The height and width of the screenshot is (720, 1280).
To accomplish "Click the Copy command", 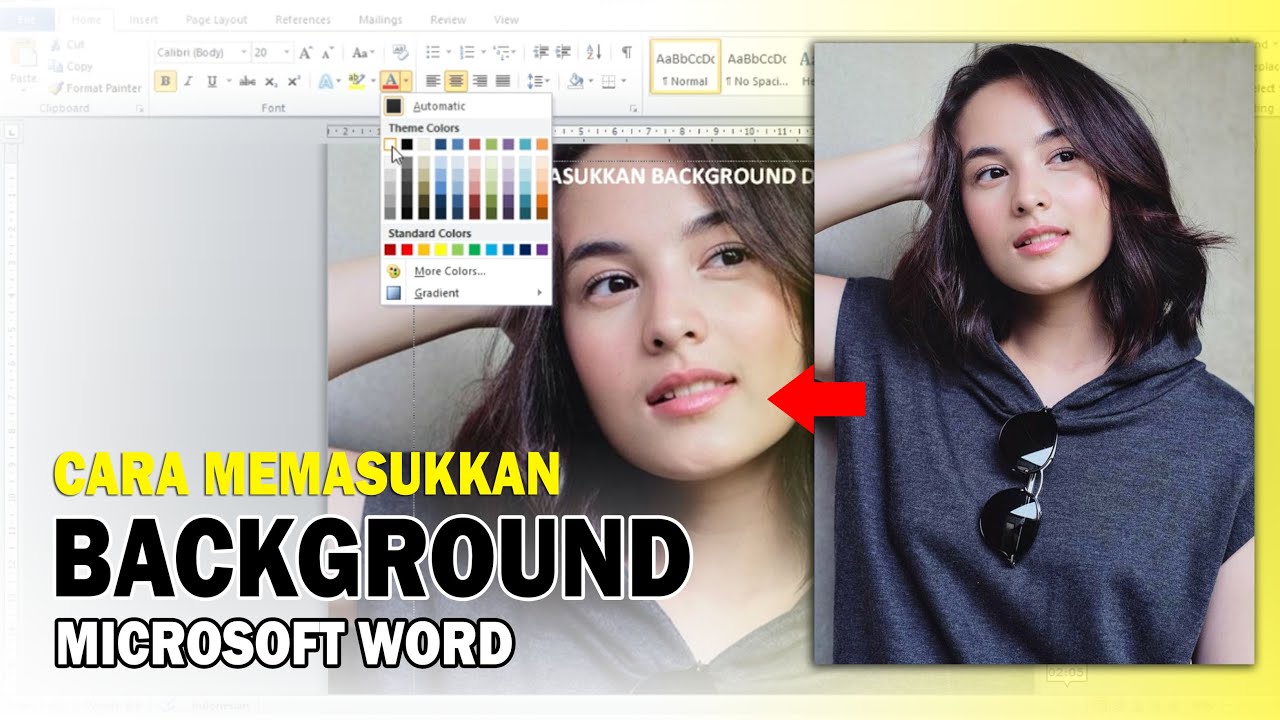I will pos(70,66).
